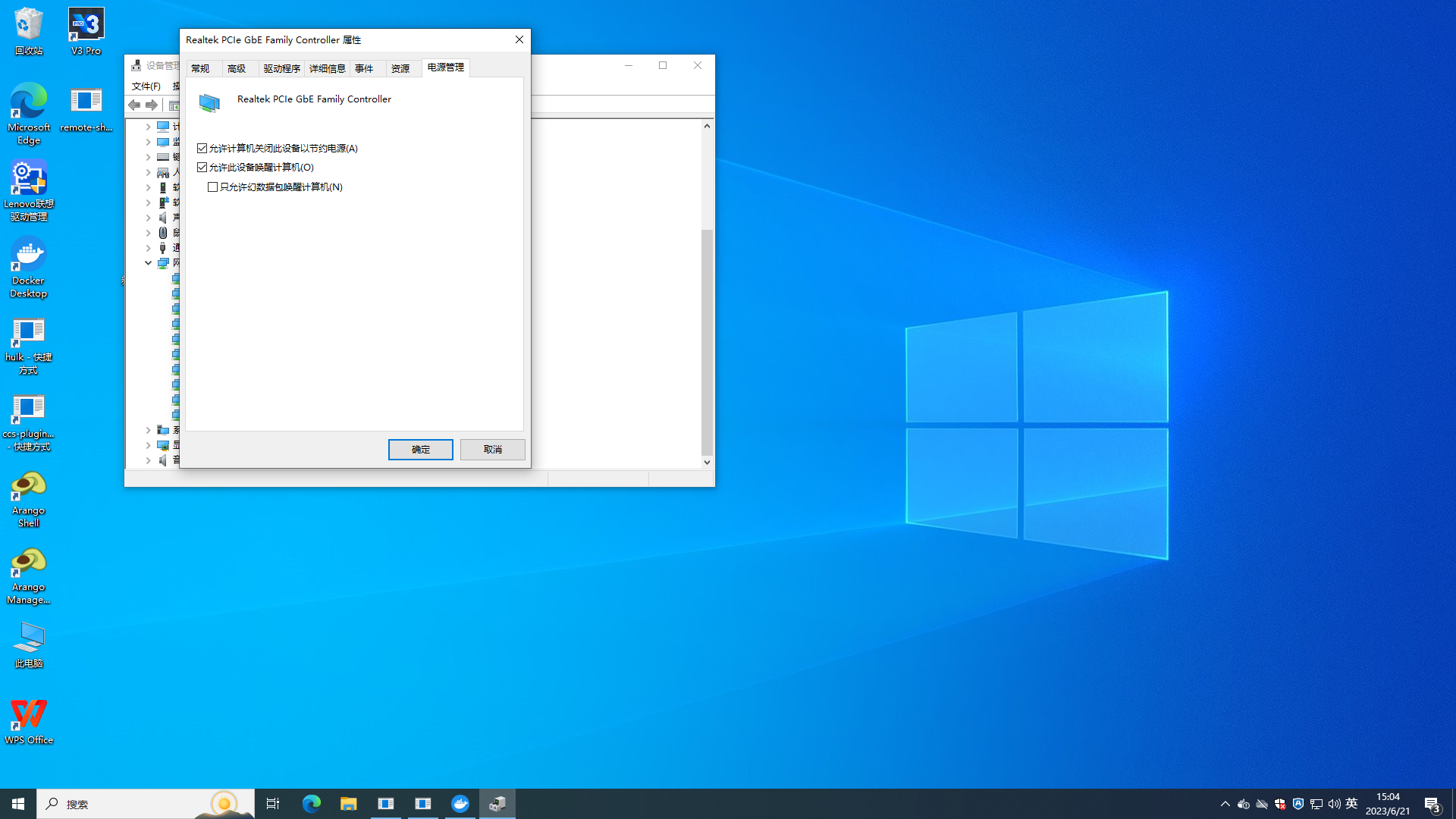
Task: Expand the first collapsed device tree node
Action: [148, 127]
